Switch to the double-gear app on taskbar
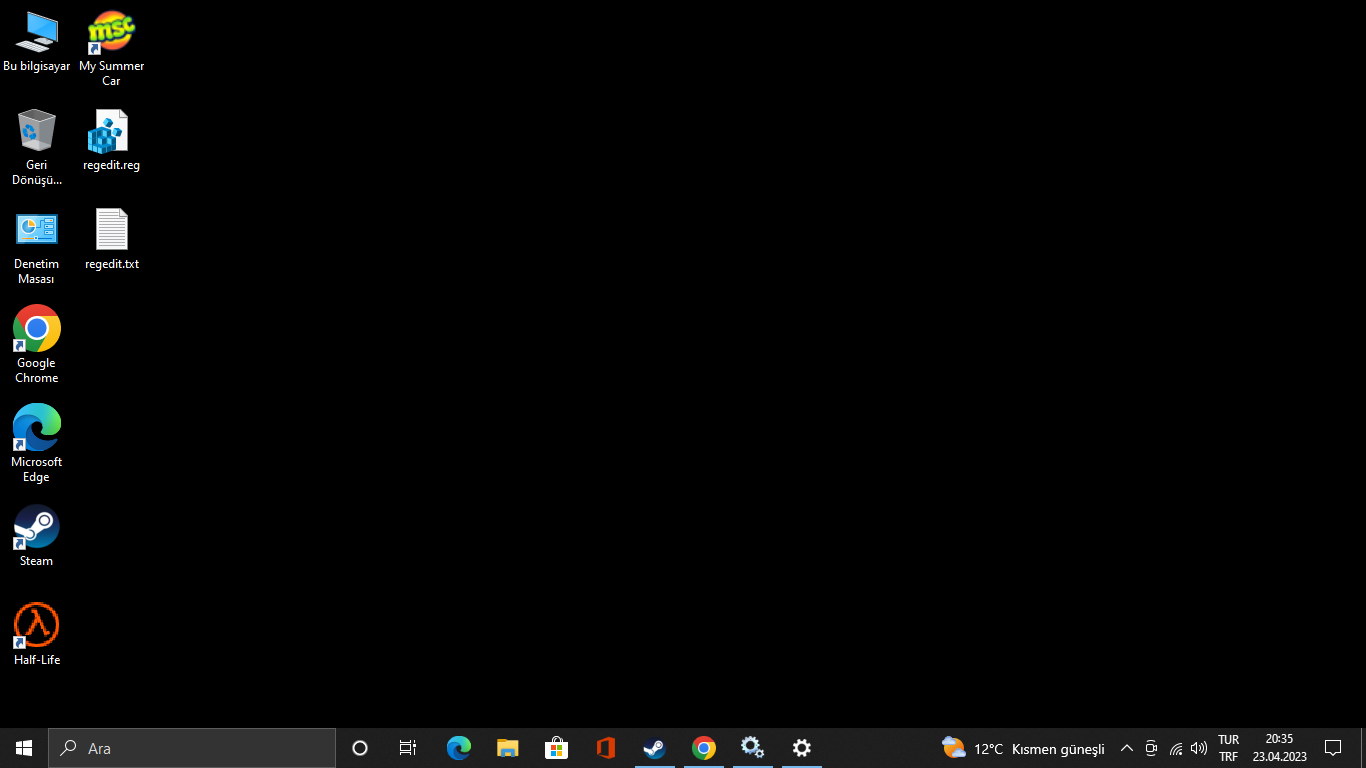Image resolution: width=1366 pixels, height=768 pixels. 752,748
